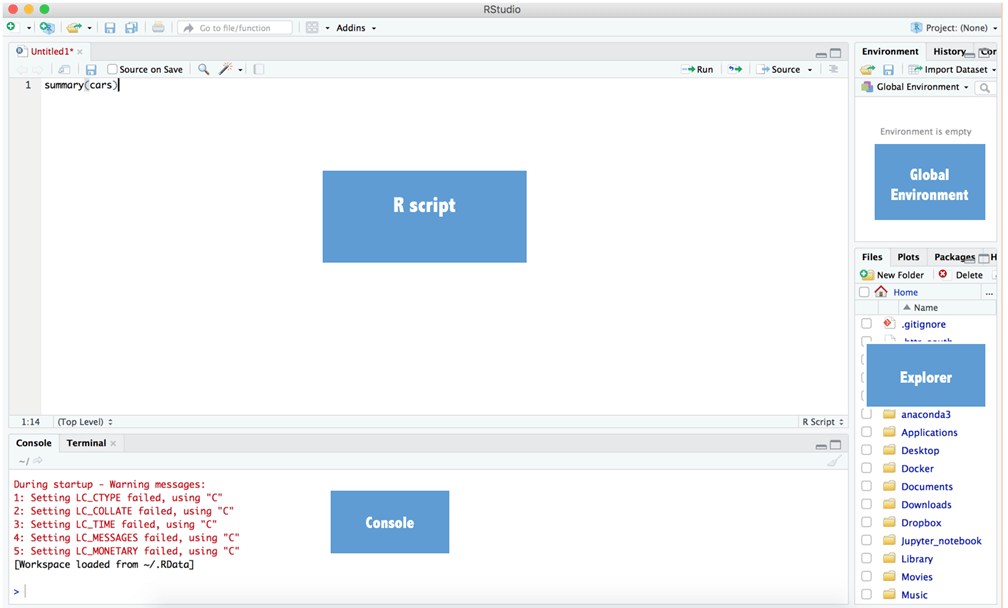Save the current script
The width and height of the screenshot is (1008, 608).
pos(110,27)
